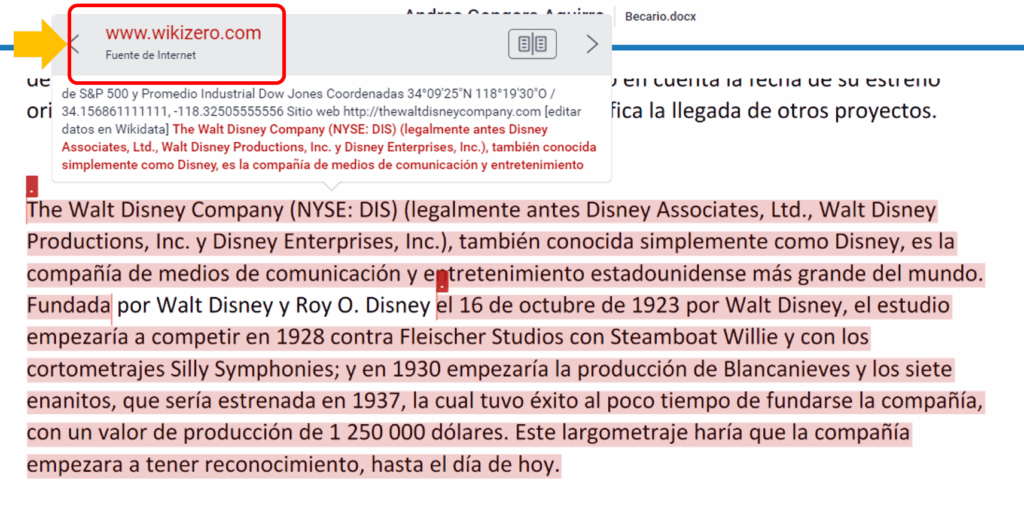This screenshot has height=511, width=1024.
Task: Open side-by-side text comparison view icon
Action: click(532, 44)
